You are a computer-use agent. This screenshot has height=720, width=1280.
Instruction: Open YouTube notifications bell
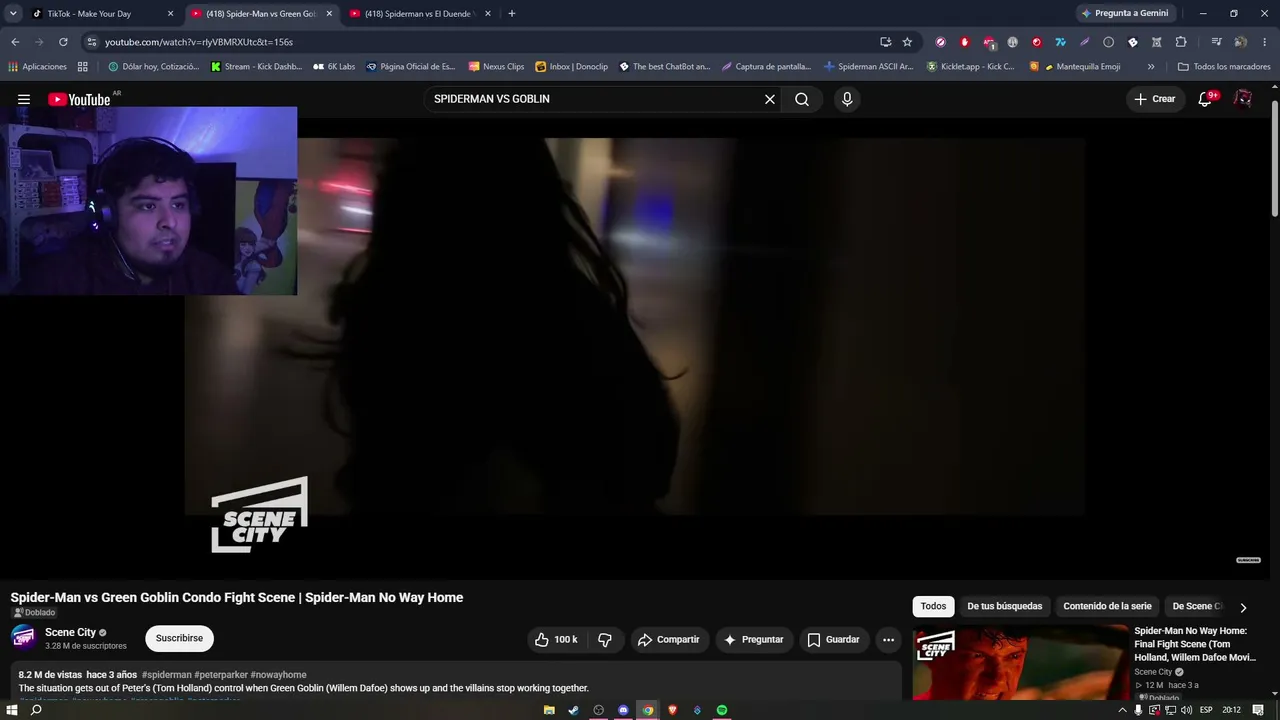[x=1205, y=99]
